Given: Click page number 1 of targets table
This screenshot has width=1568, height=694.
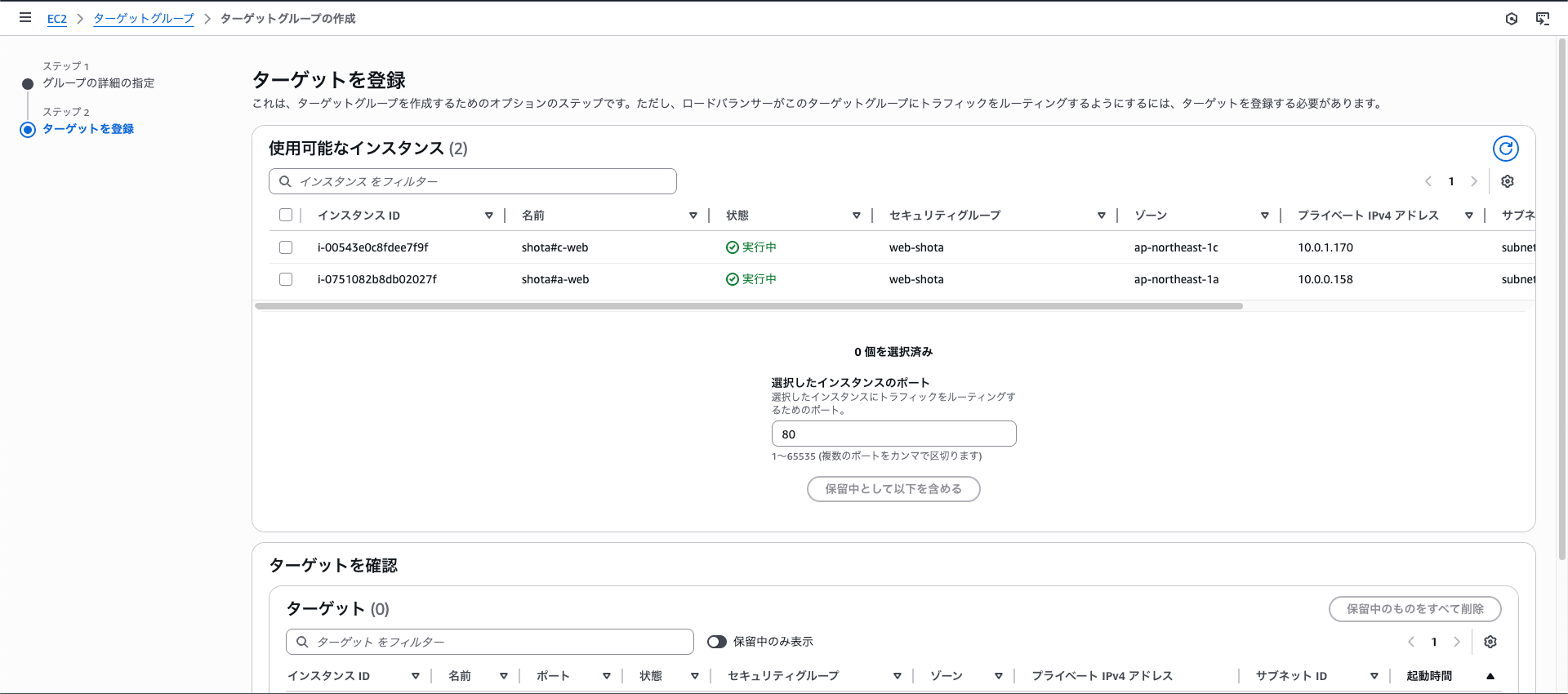Looking at the screenshot, I should [x=1434, y=642].
